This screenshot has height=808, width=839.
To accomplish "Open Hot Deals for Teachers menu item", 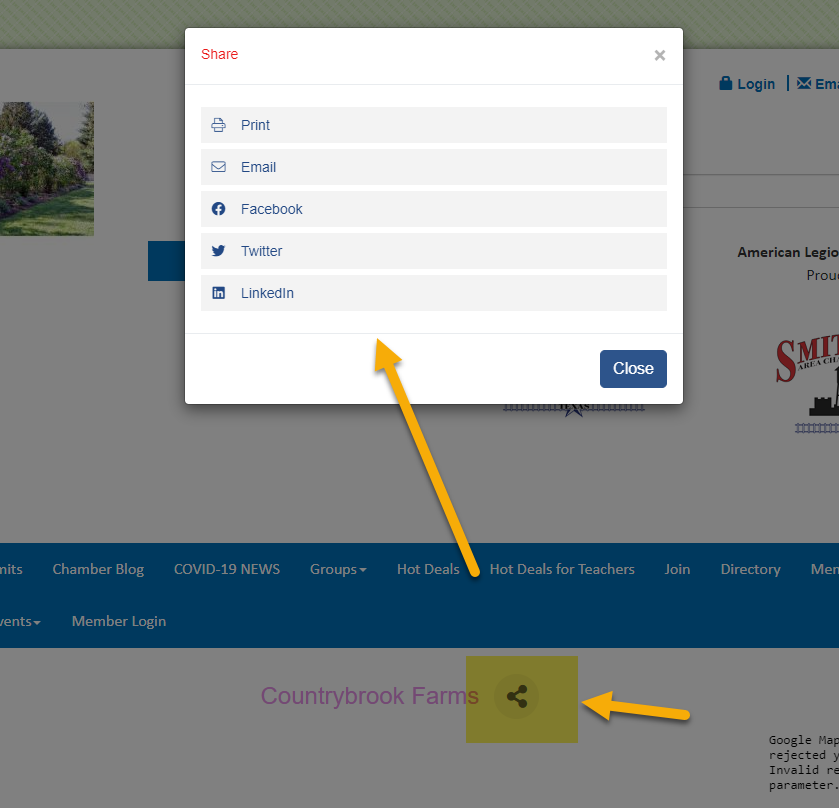I will pyautogui.click(x=562, y=569).
